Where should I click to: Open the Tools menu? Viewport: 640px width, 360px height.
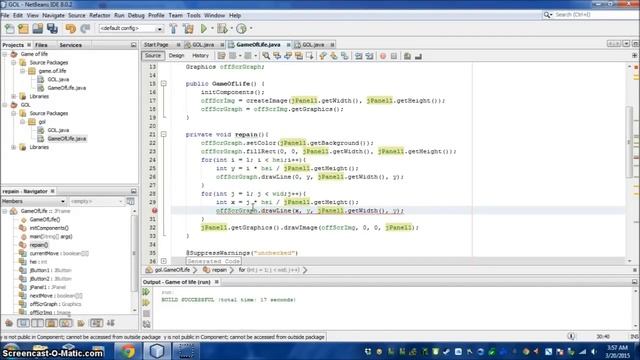click(x=193, y=15)
